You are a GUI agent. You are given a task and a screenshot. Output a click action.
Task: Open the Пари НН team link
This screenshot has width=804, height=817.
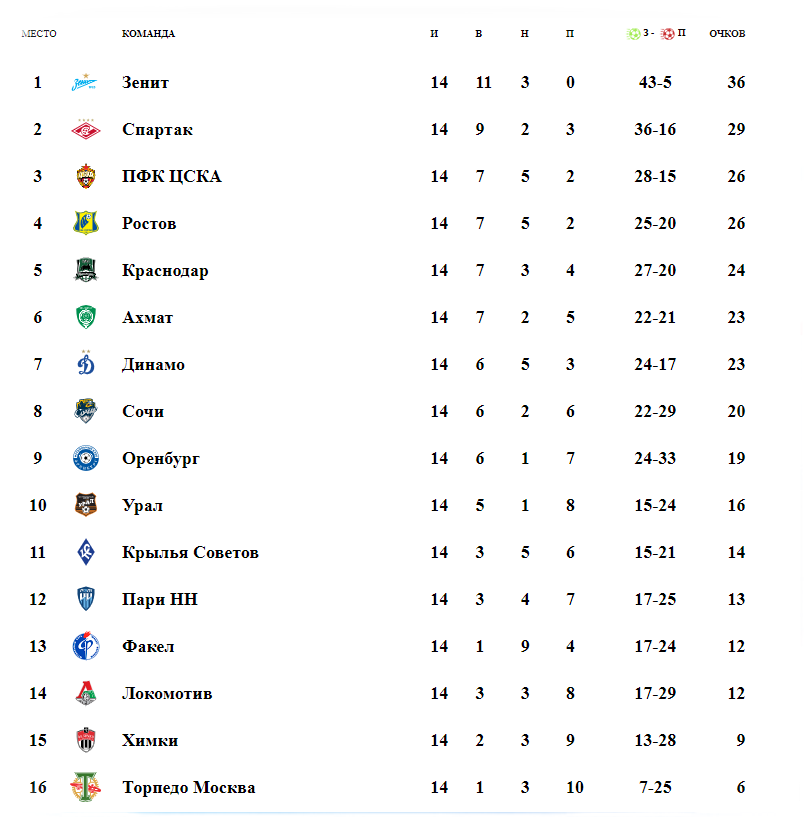pos(160,599)
